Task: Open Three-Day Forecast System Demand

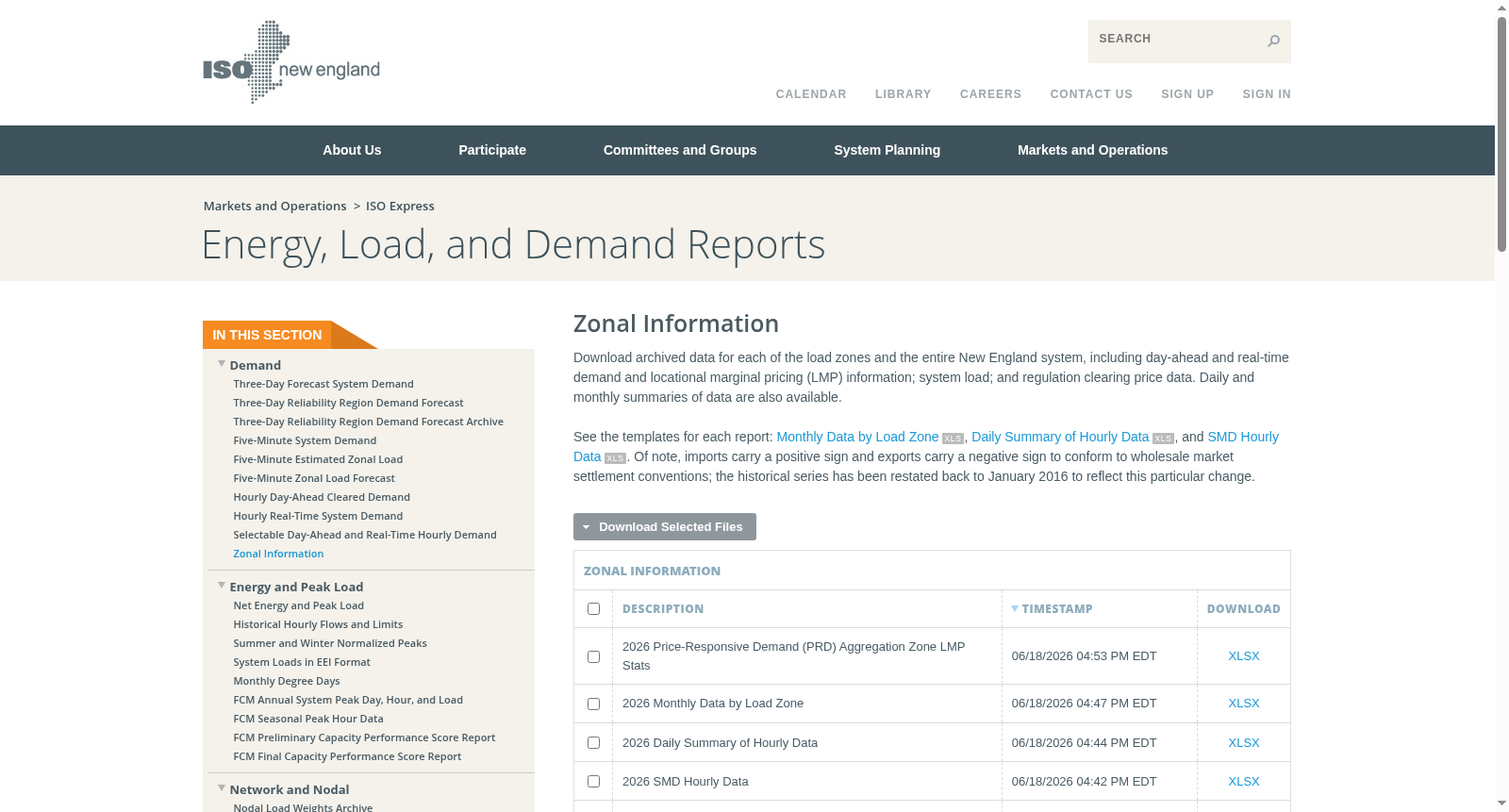Action: point(323,384)
